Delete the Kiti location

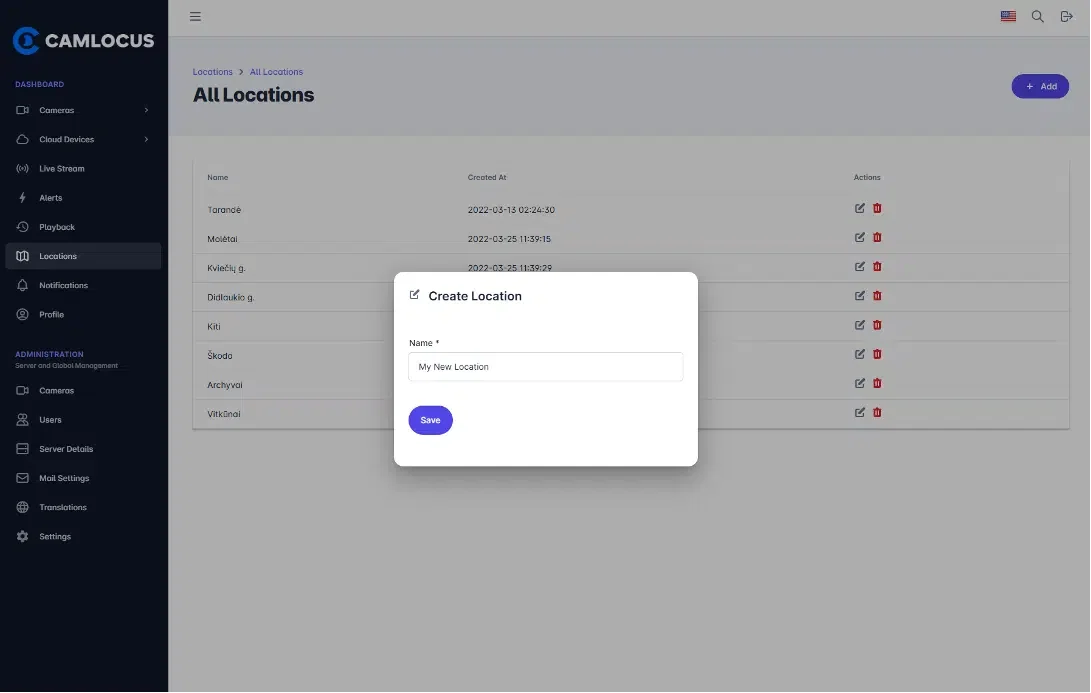[x=877, y=325]
